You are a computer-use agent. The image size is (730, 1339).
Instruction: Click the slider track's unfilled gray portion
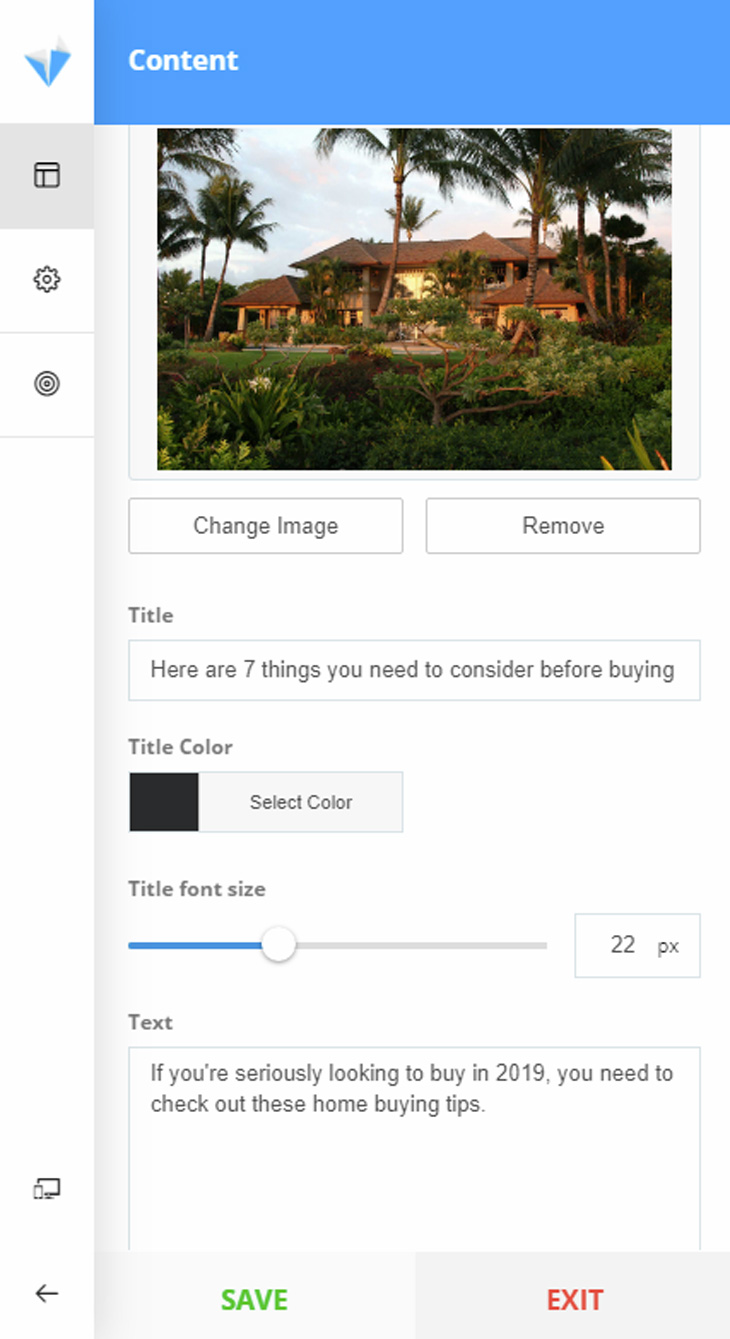[x=421, y=945]
